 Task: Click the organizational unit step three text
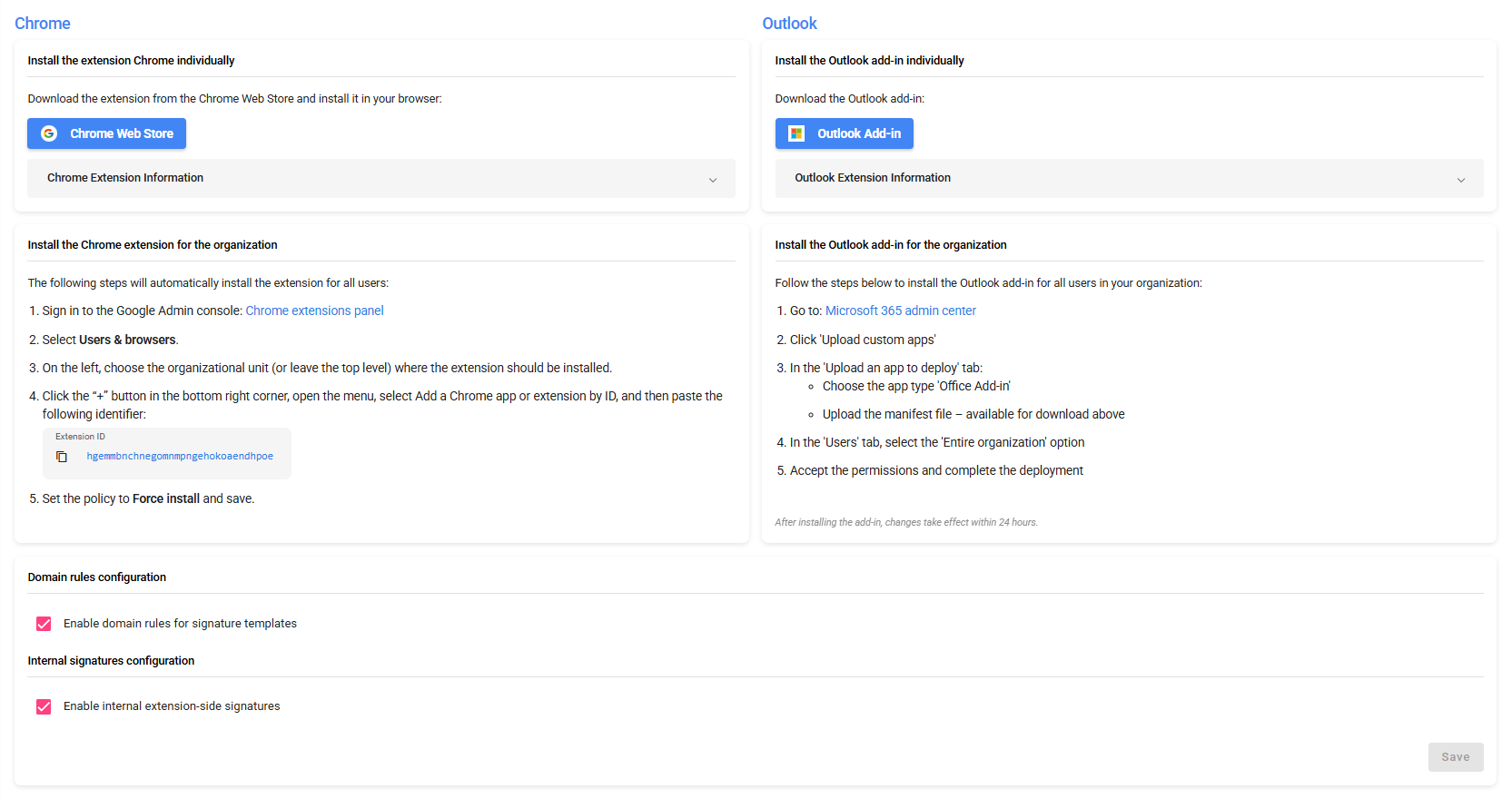point(327,368)
